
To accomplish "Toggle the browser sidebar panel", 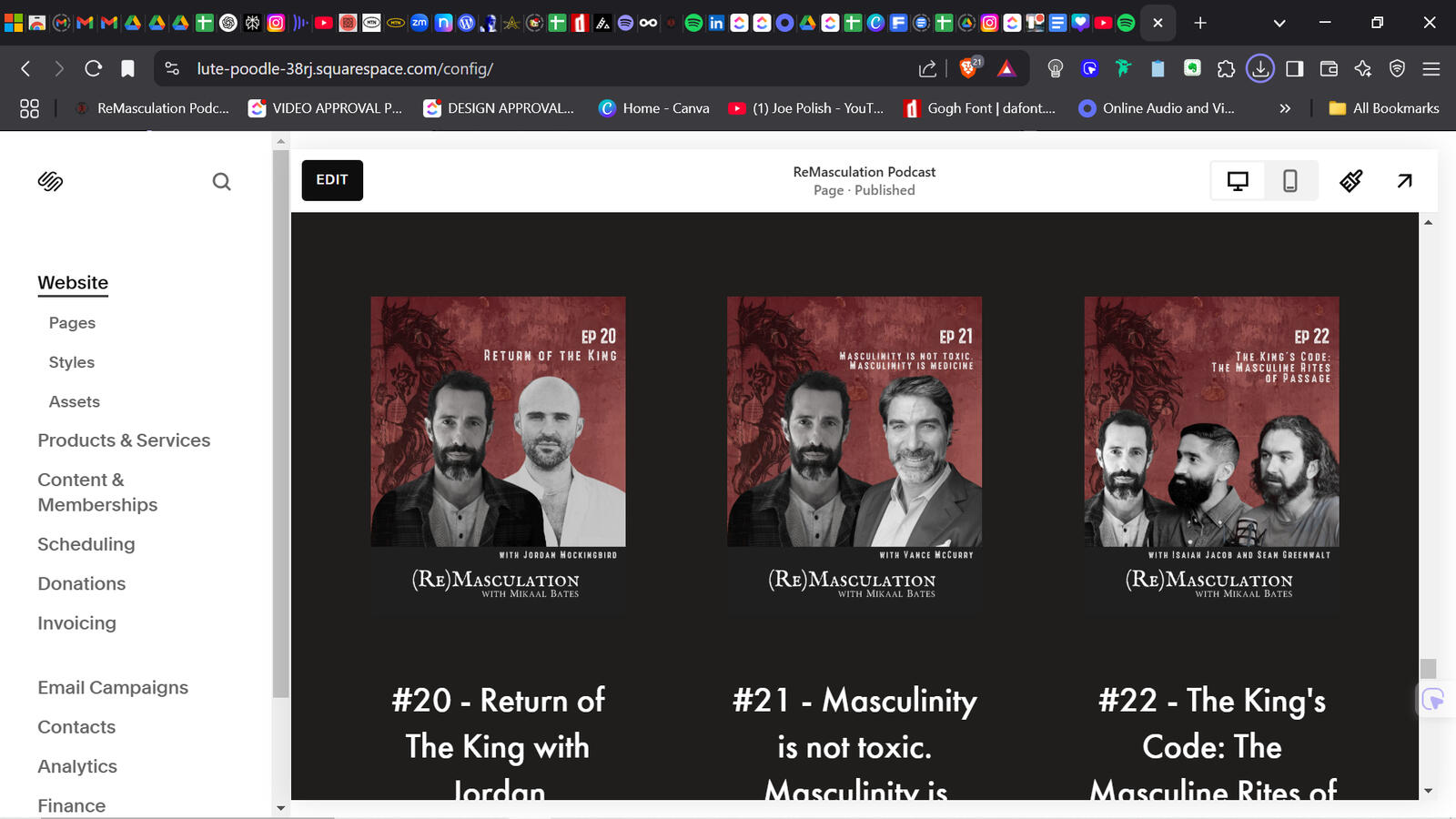I will [x=1294, y=68].
